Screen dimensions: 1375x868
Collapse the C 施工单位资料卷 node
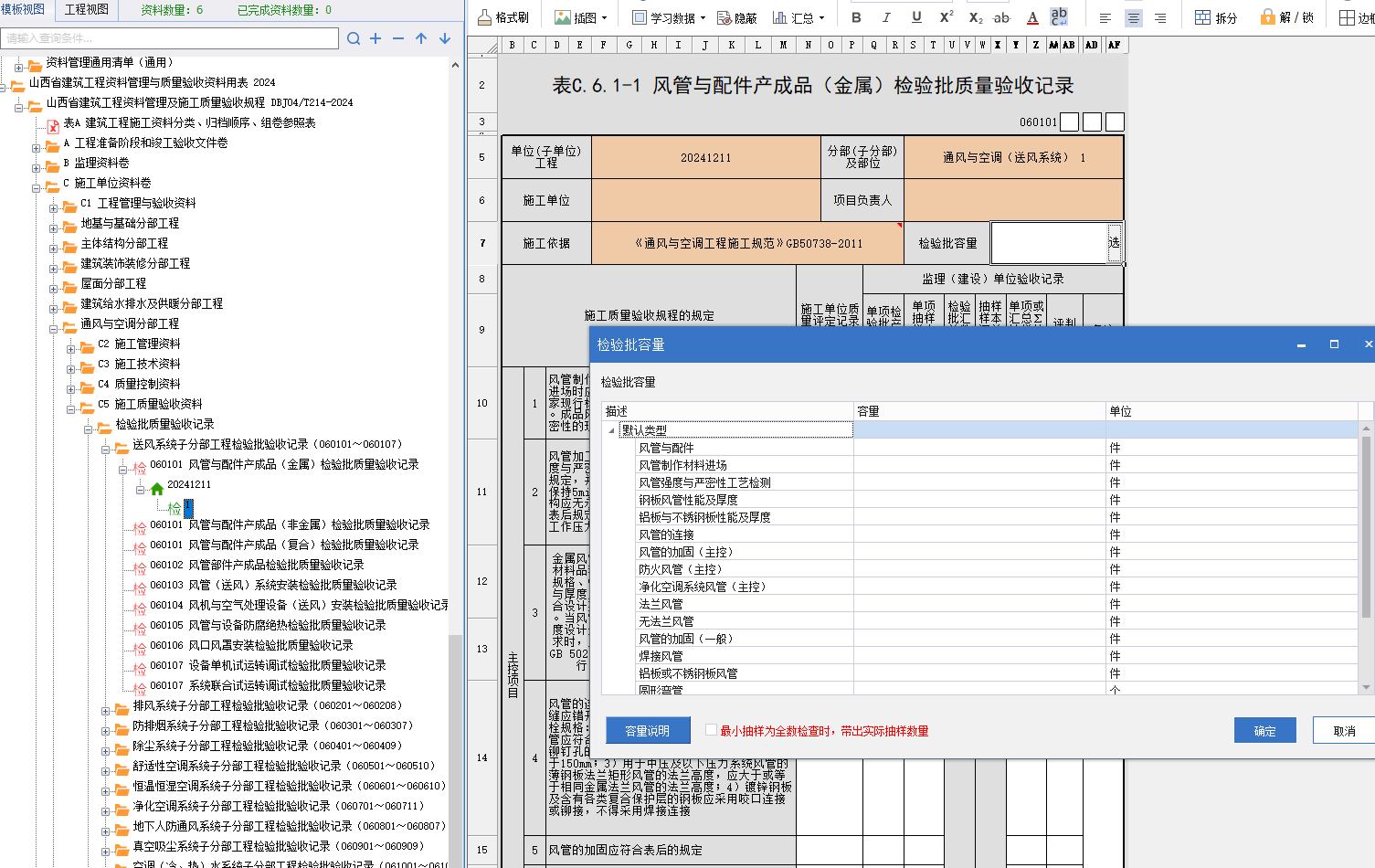37,187
